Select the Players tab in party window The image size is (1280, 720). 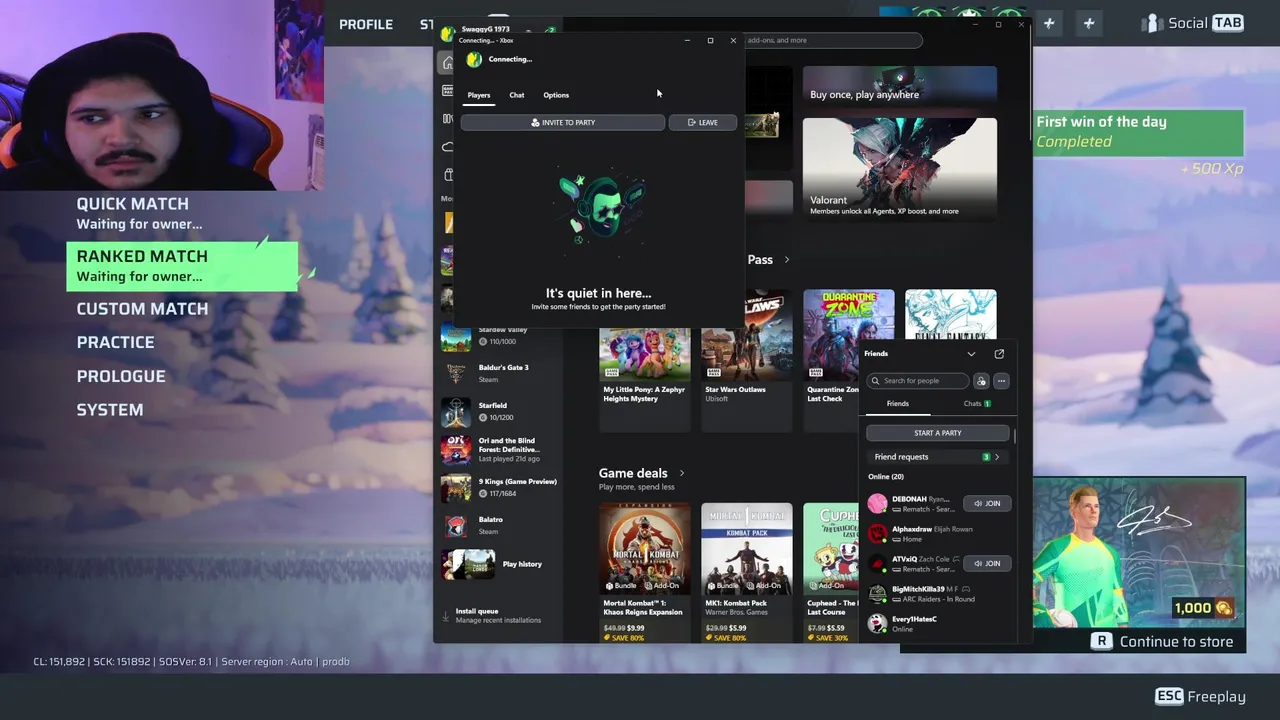click(479, 95)
